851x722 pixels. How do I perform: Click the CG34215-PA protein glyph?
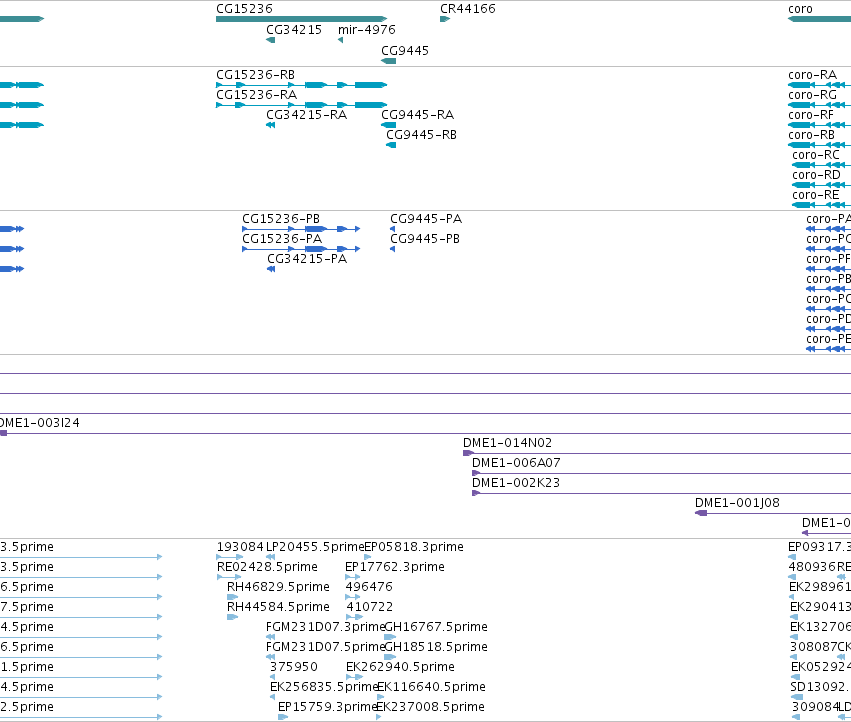click(x=271, y=269)
